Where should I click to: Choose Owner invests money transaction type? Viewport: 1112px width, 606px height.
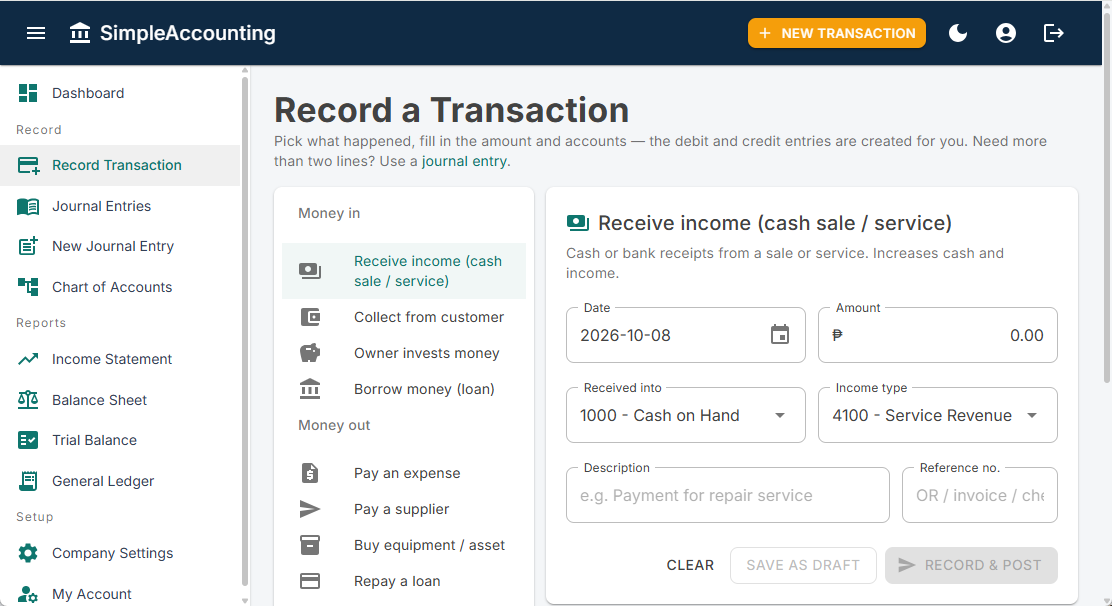tap(404, 353)
